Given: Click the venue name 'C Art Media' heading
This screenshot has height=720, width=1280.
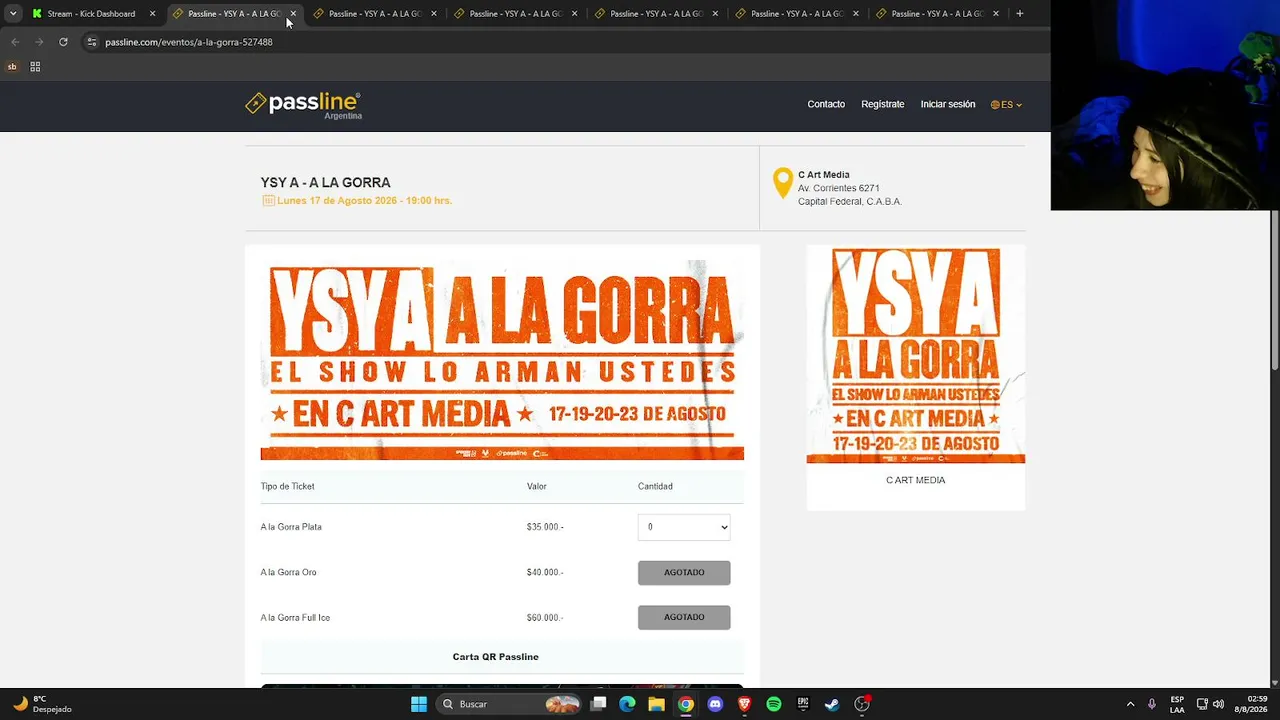Looking at the screenshot, I should coord(823,175).
